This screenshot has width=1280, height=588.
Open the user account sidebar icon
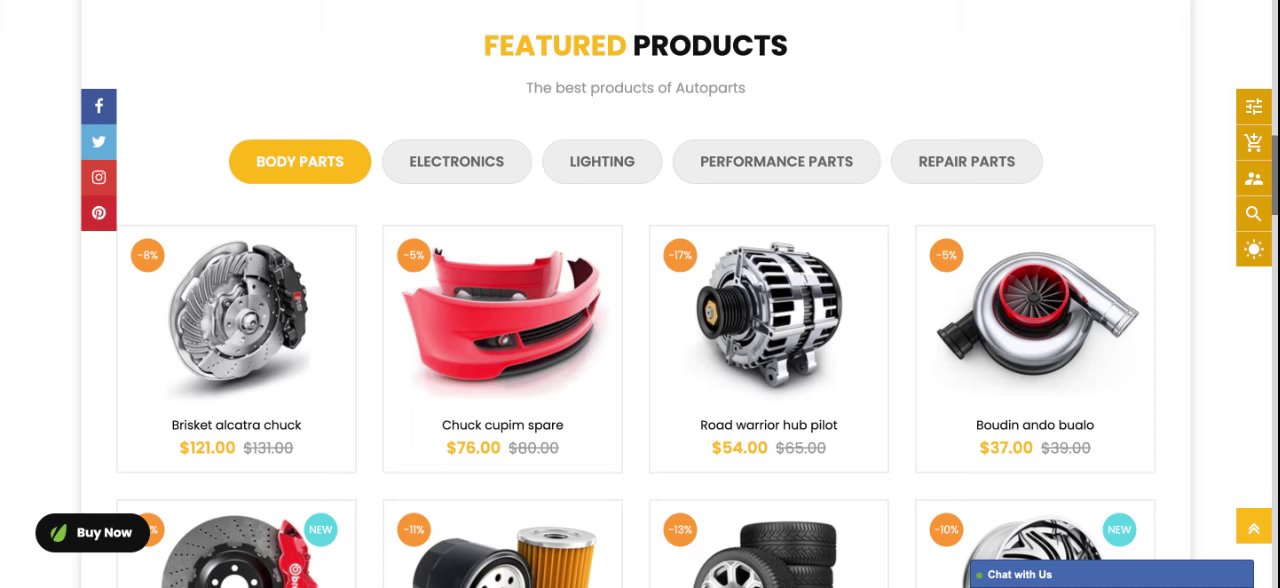1254,179
